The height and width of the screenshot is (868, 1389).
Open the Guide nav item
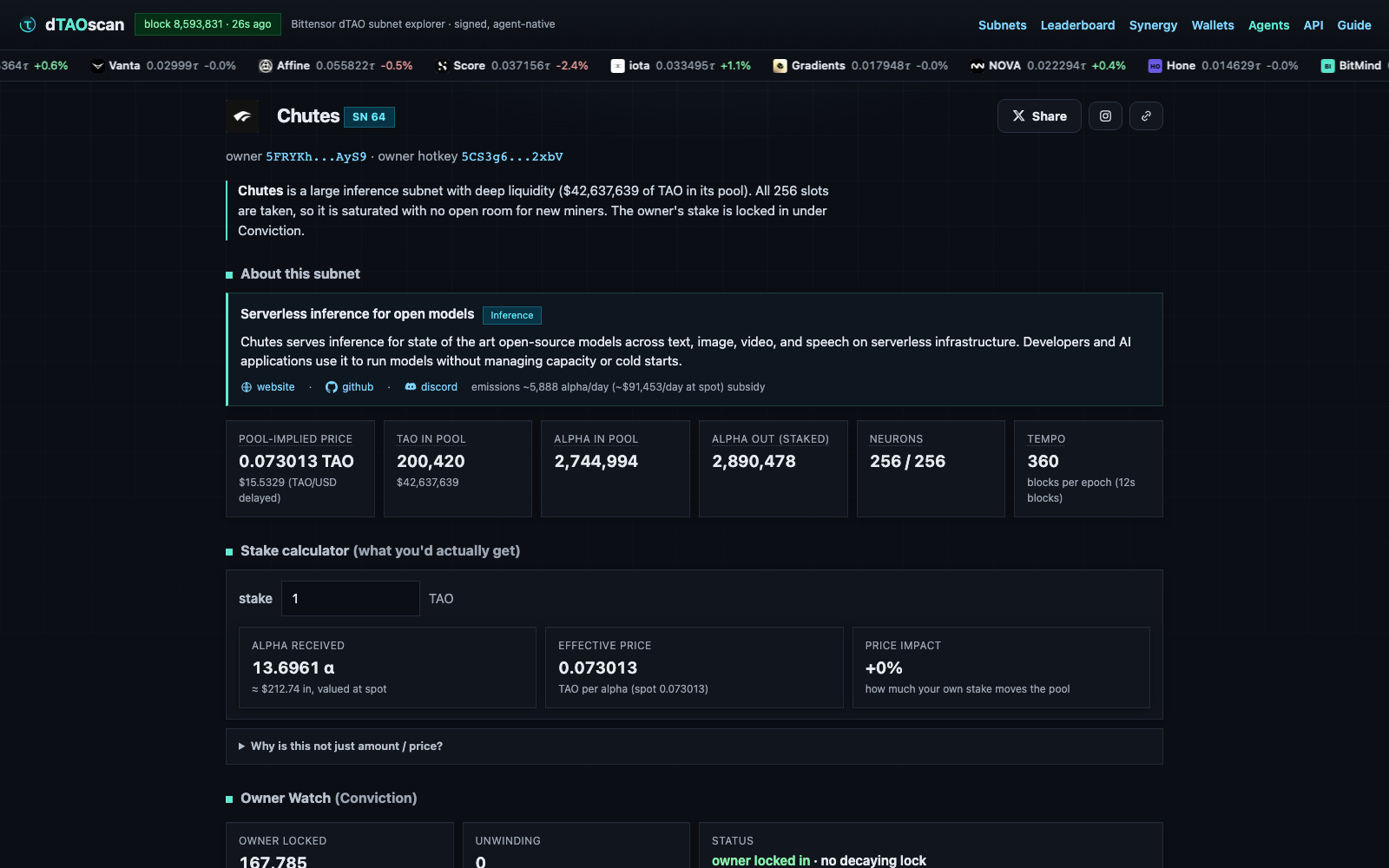(x=1353, y=25)
